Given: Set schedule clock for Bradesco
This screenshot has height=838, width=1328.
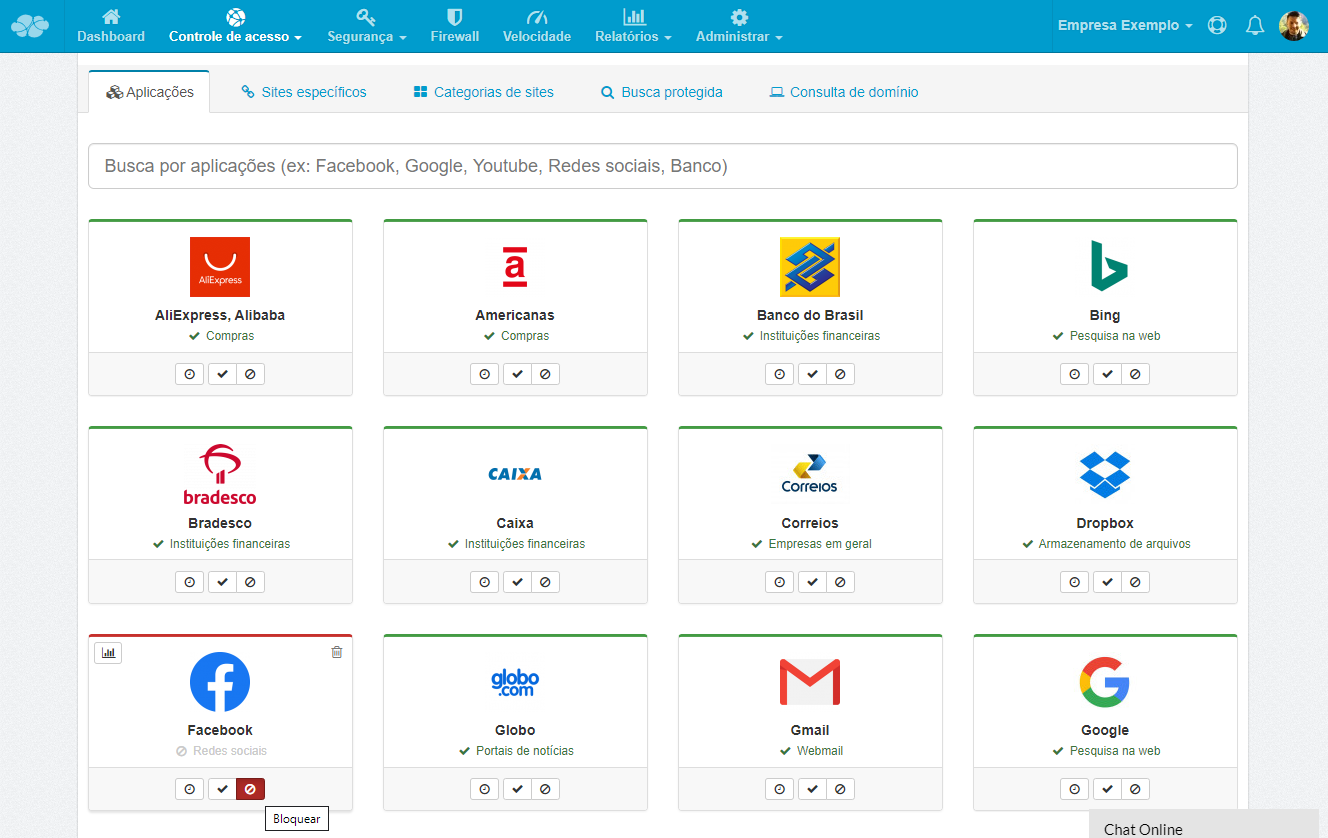Looking at the screenshot, I should click(190, 582).
